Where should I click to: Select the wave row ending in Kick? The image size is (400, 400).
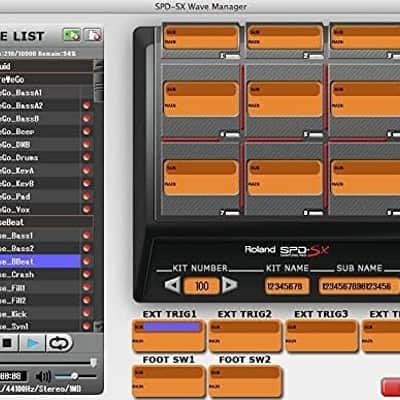(x=40, y=313)
